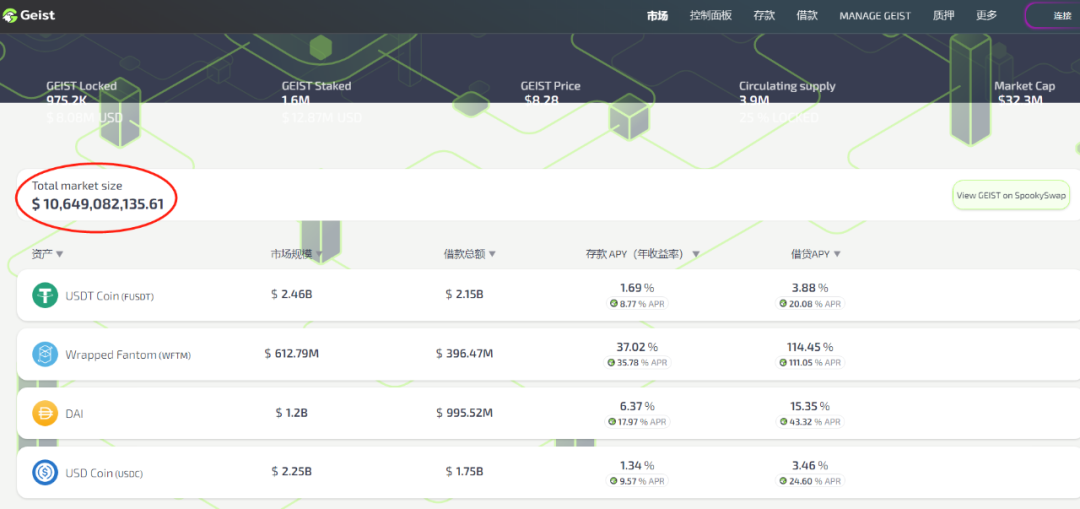
Task: Click the GEIST Price stat label
Action: [550, 86]
